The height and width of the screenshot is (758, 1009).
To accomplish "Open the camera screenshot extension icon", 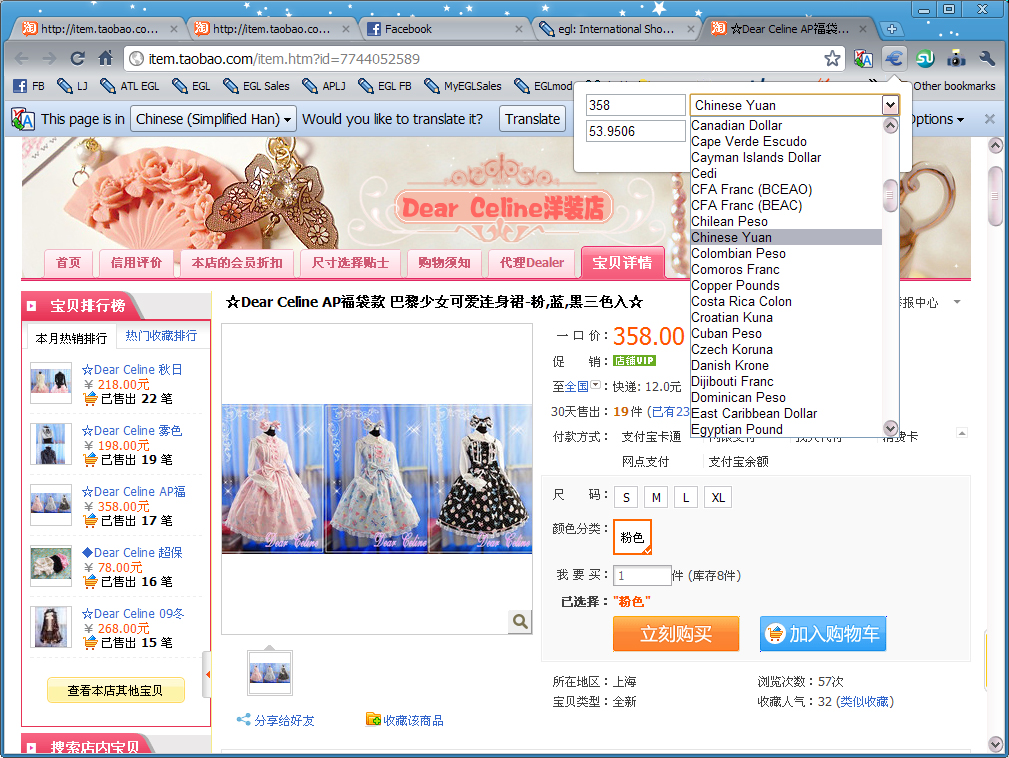I will [x=956, y=59].
